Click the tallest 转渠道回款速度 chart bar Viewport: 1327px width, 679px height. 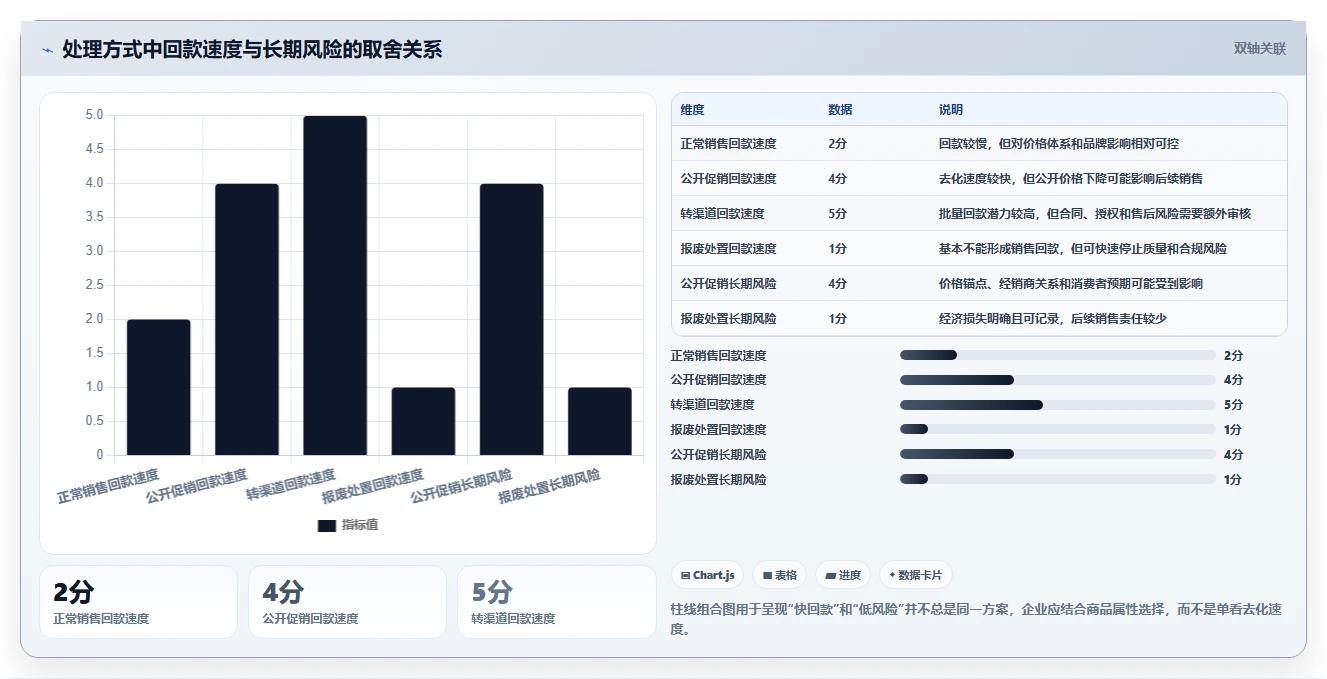click(335, 285)
